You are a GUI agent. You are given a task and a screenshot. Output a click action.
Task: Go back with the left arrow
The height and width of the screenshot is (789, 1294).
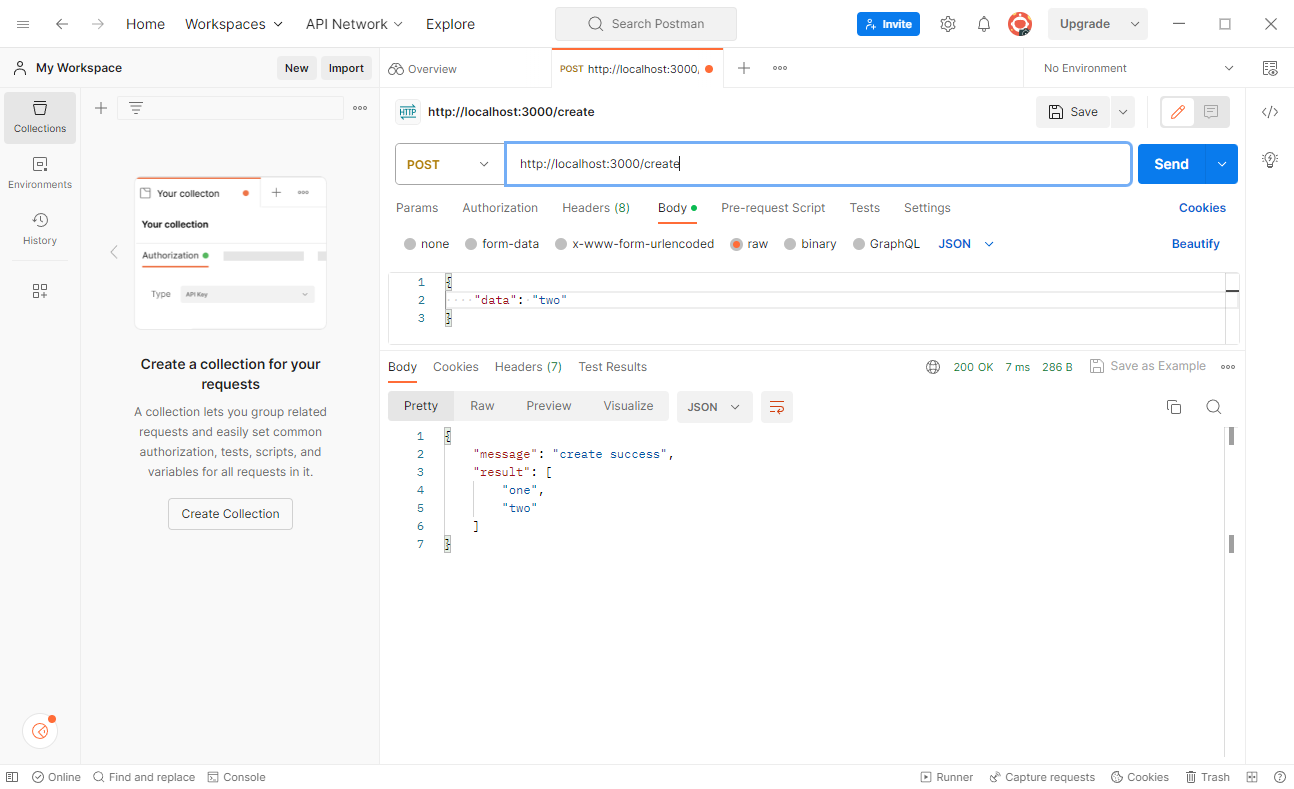62,24
